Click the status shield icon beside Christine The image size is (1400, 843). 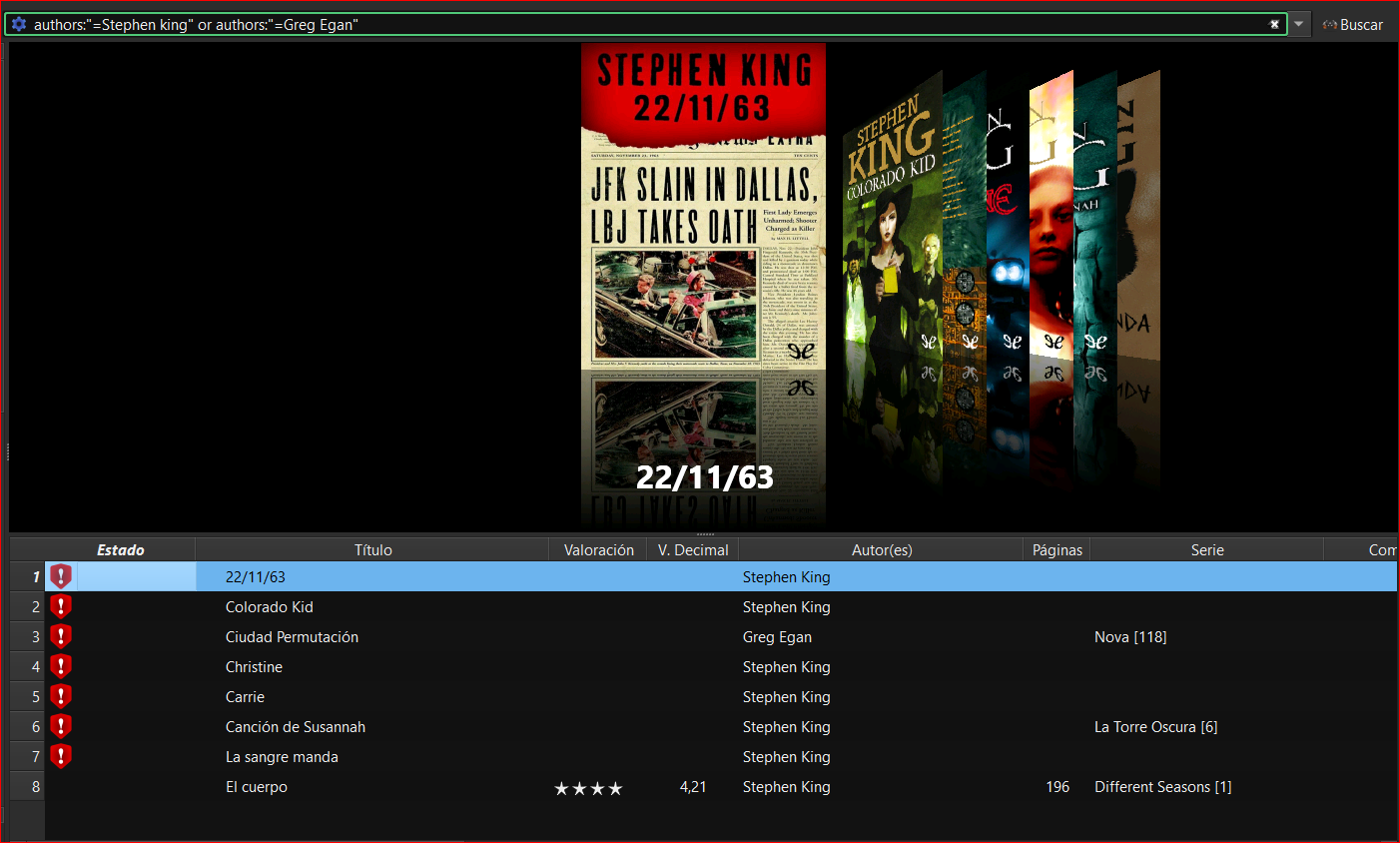[61, 666]
